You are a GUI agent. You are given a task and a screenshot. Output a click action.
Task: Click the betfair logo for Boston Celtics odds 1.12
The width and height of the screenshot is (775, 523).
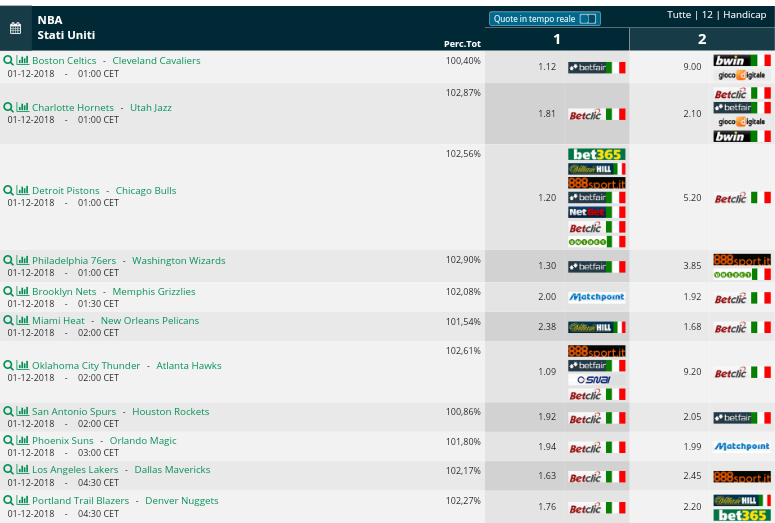[x=597, y=67]
